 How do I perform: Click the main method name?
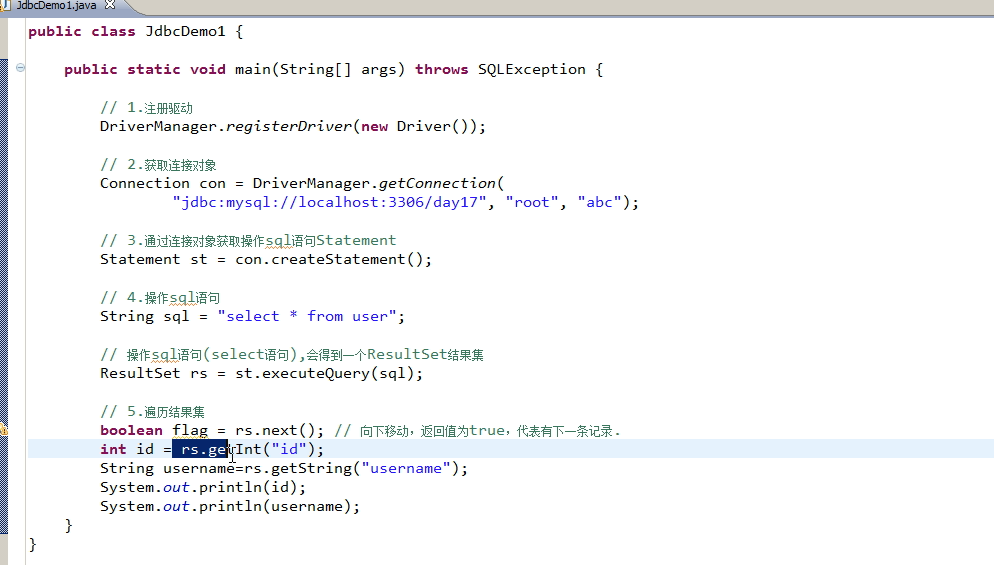pyautogui.click(x=253, y=69)
